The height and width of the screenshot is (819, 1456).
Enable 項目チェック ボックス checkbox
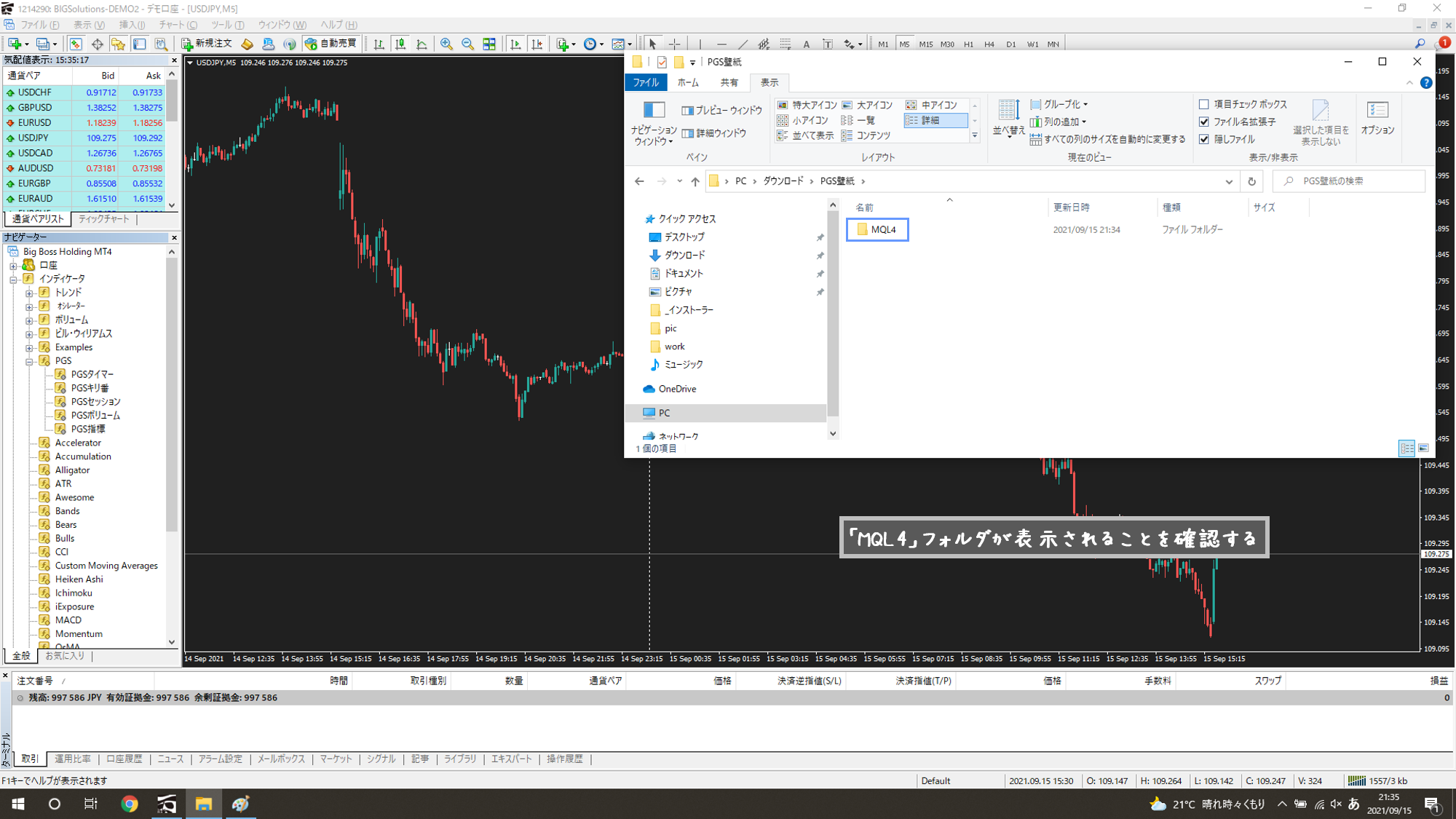tap(1204, 104)
